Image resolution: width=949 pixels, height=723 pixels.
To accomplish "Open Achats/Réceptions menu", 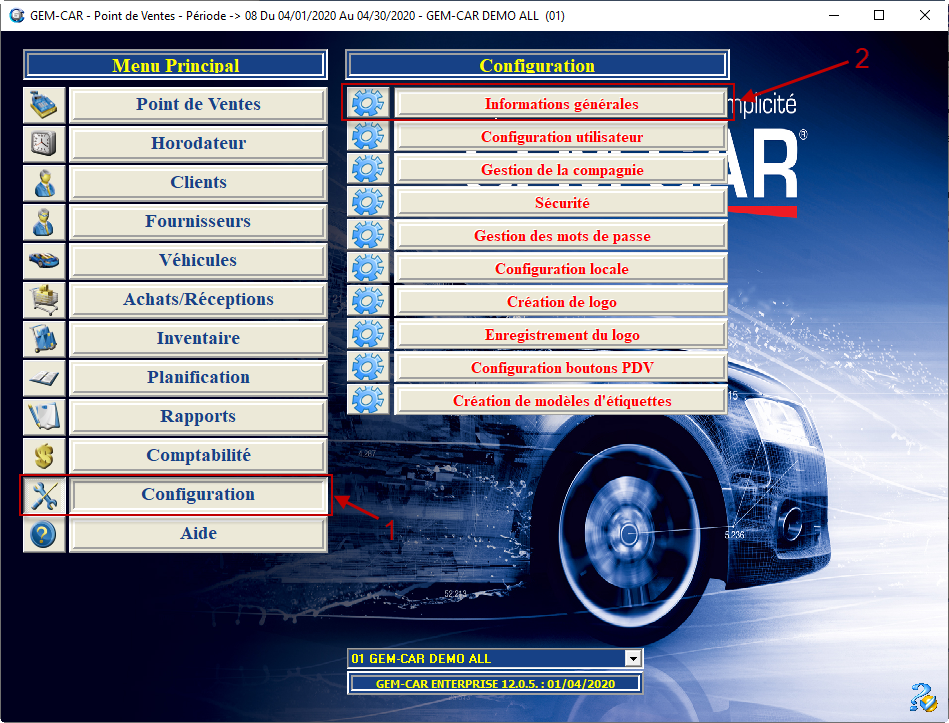I will [x=198, y=299].
